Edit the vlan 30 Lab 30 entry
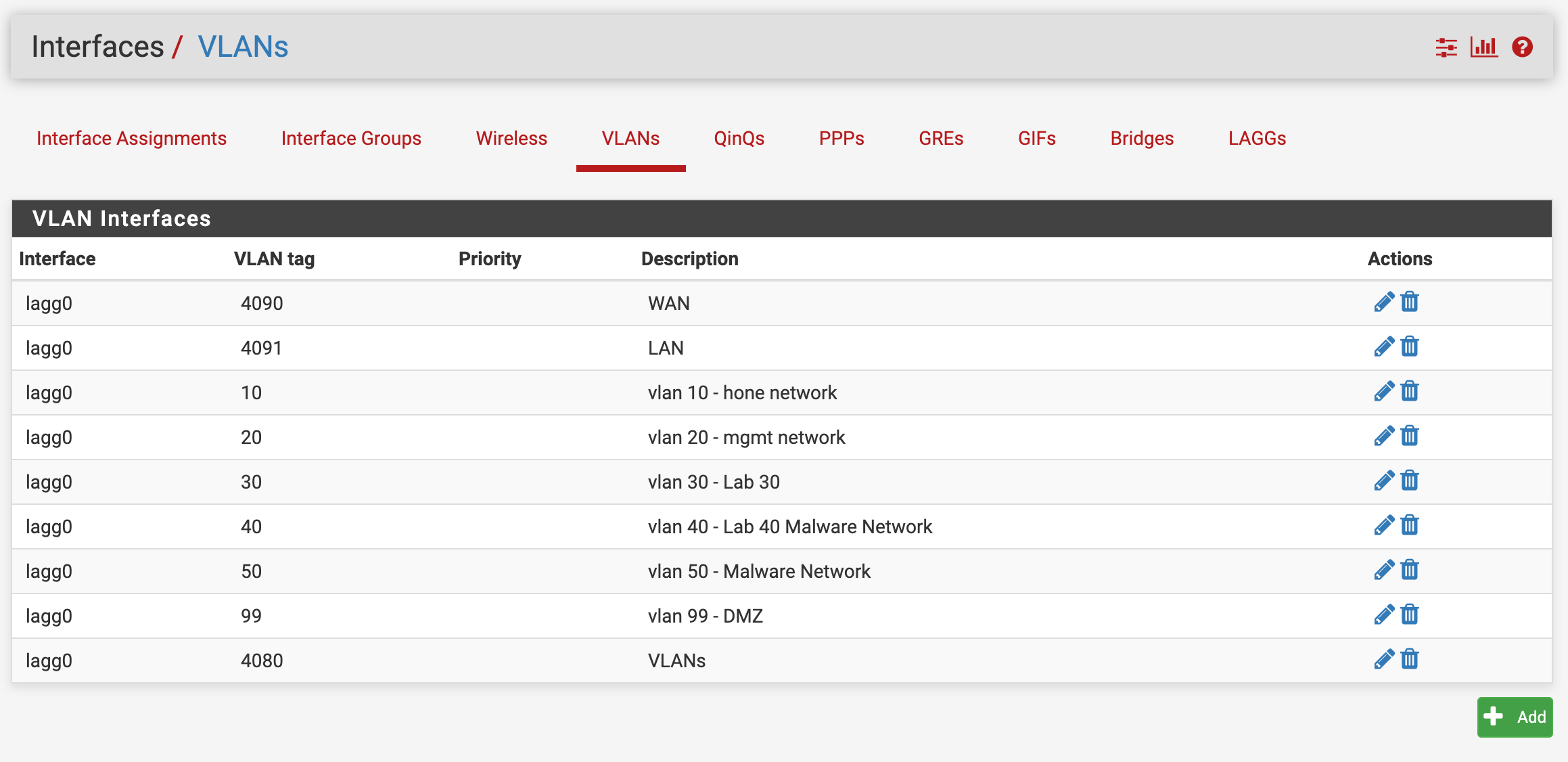 1383,480
